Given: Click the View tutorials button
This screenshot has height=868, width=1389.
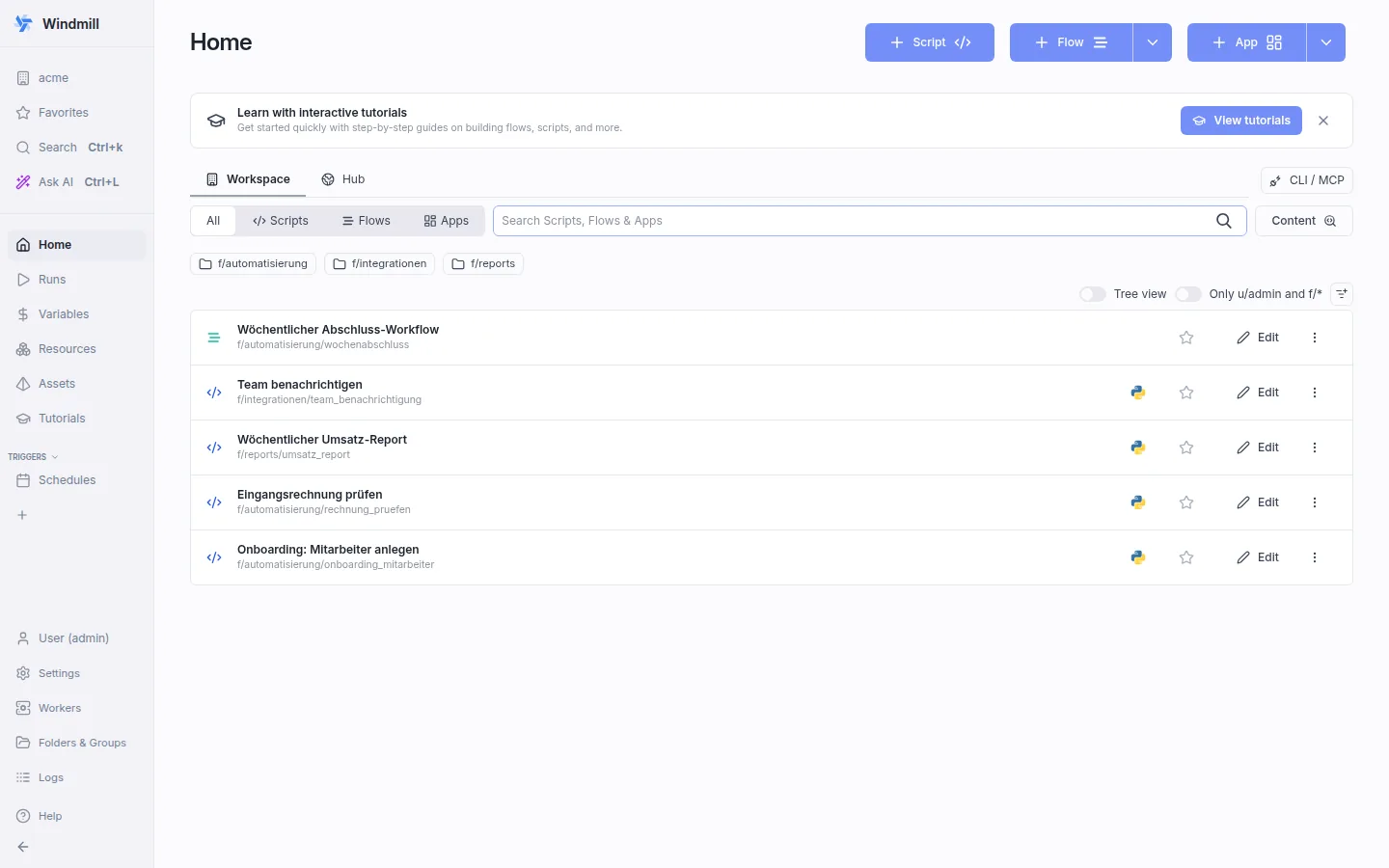Looking at the screenshot, I should (1241, 121).
